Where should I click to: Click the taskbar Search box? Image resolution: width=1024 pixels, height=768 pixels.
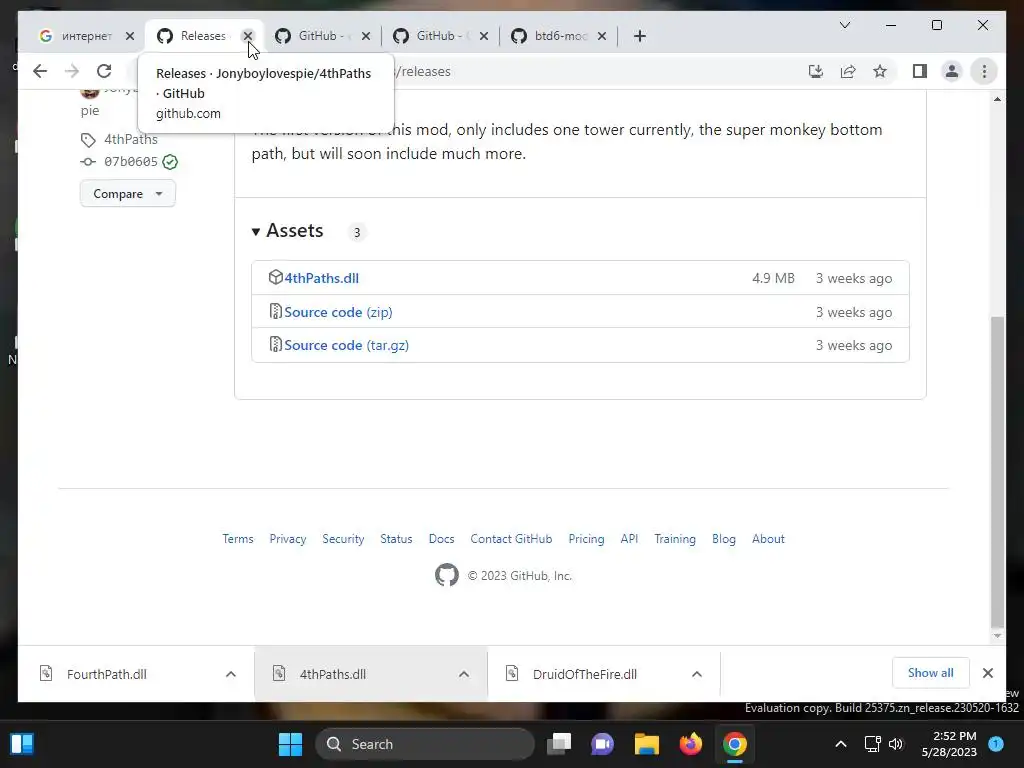(x=425, y=744)
